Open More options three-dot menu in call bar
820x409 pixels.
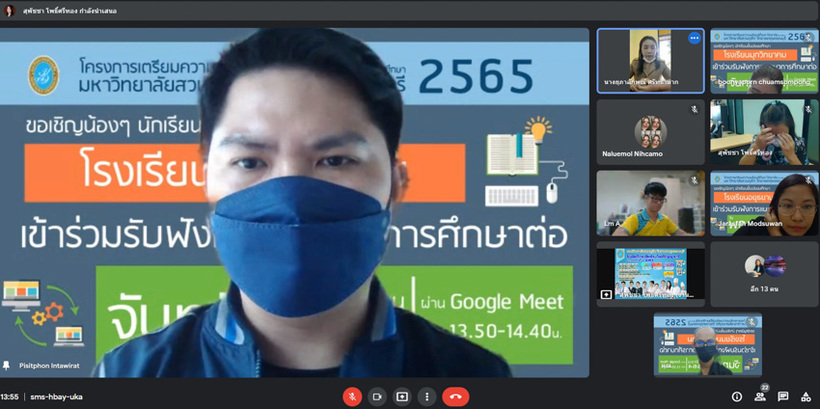tap(427, 397)
